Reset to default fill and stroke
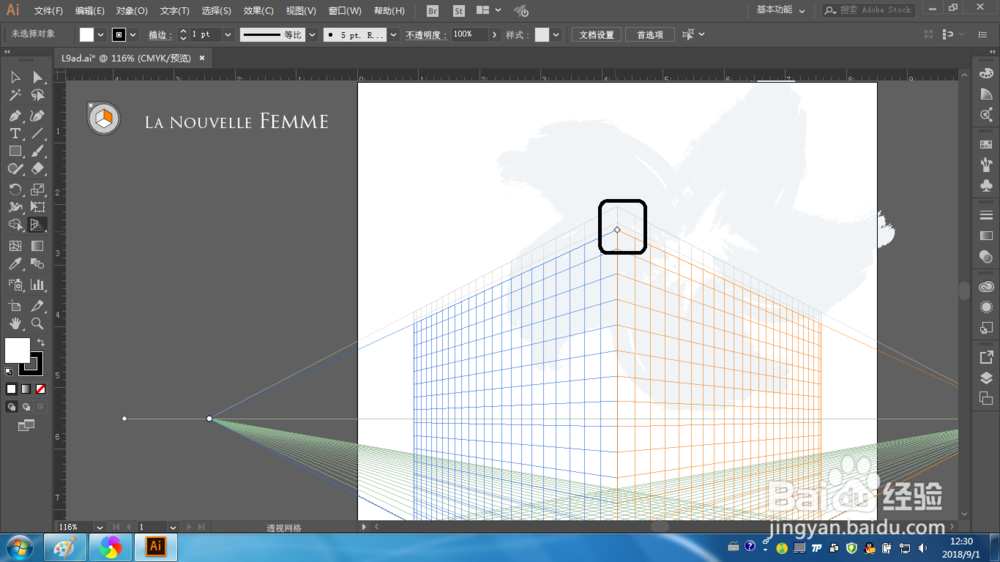Viewport: 1000px width, 562px height. [9, 371]
